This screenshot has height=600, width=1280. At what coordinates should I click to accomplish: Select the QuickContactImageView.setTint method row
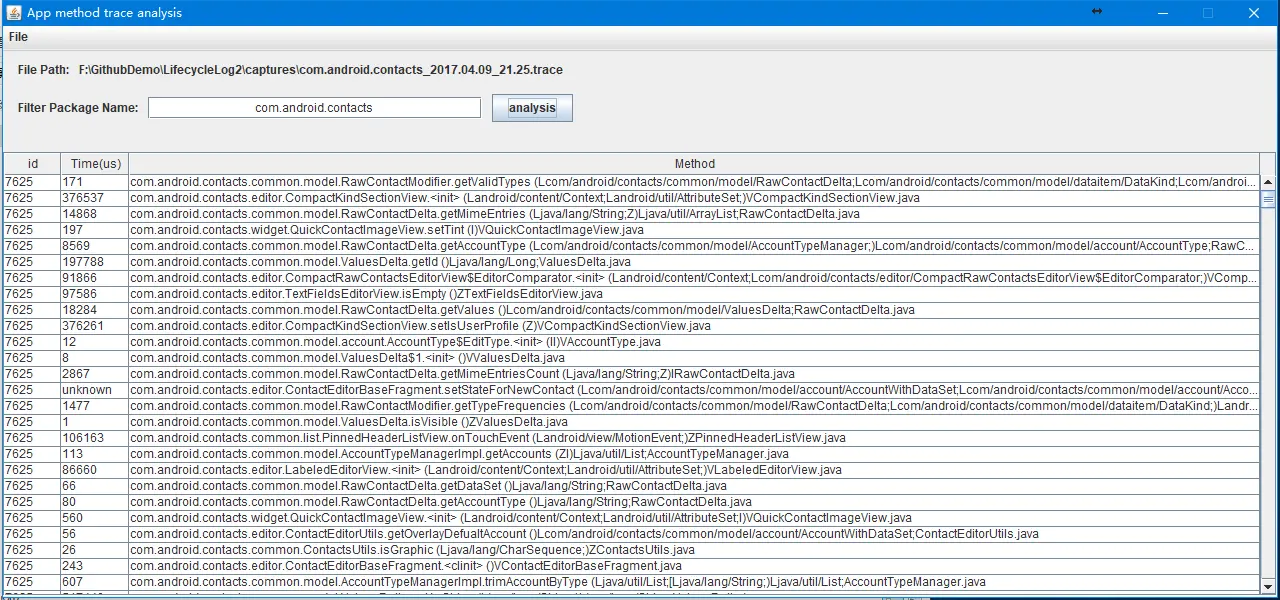[694, 230]
